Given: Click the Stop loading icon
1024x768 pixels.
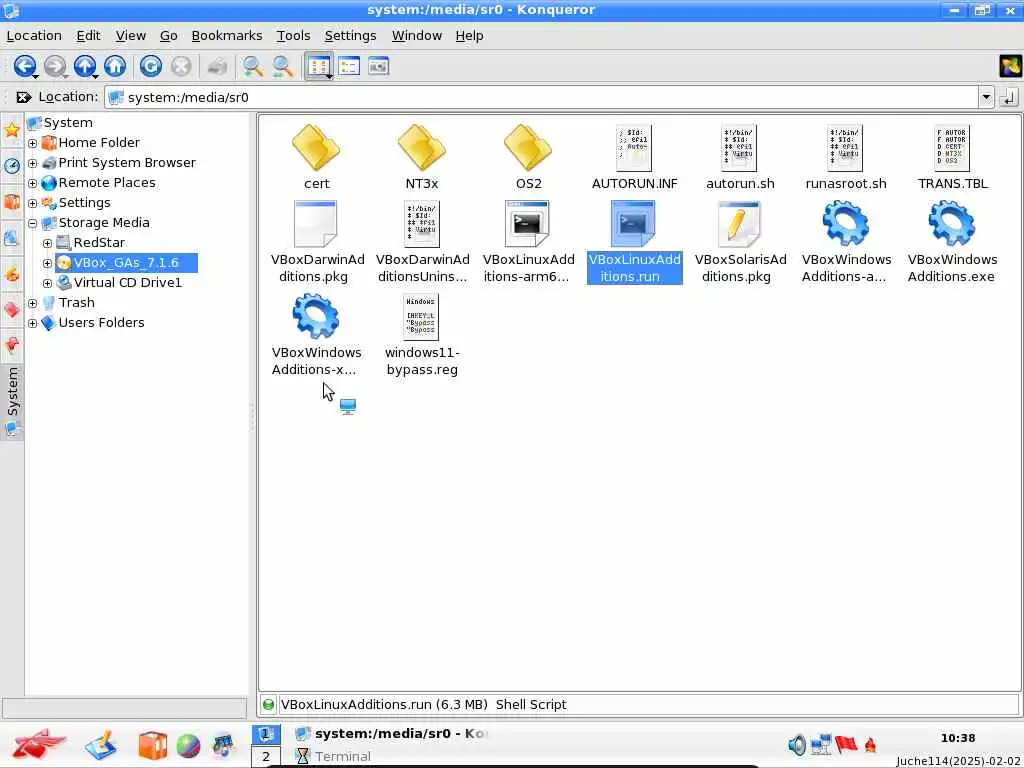Looking at the screenshot, I should [x=181, y=66].
